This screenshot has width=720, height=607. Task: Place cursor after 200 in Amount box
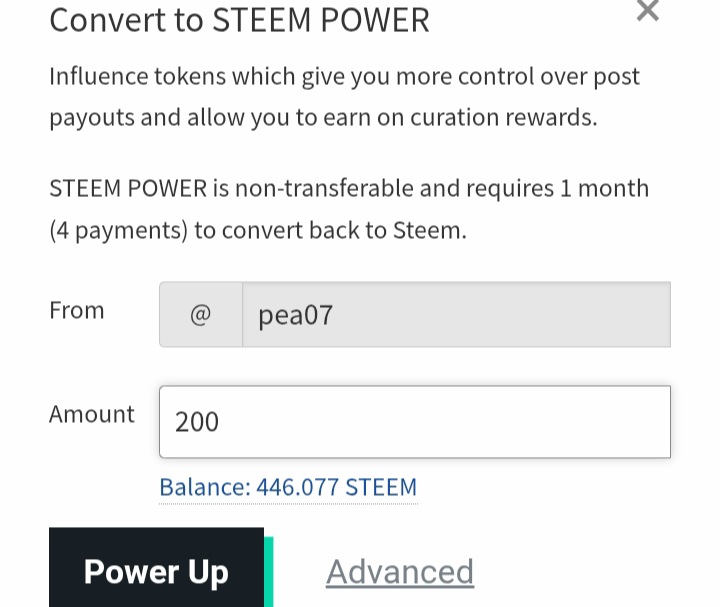[221, 422]
